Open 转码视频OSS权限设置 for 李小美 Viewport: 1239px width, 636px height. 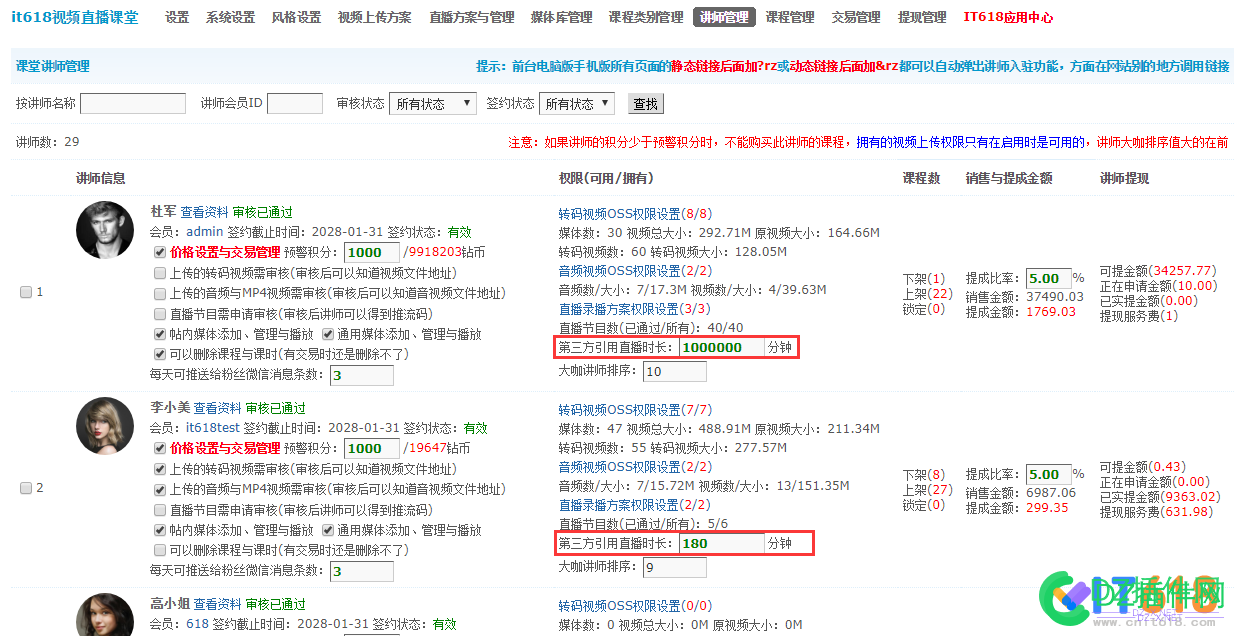pos(619,408)
